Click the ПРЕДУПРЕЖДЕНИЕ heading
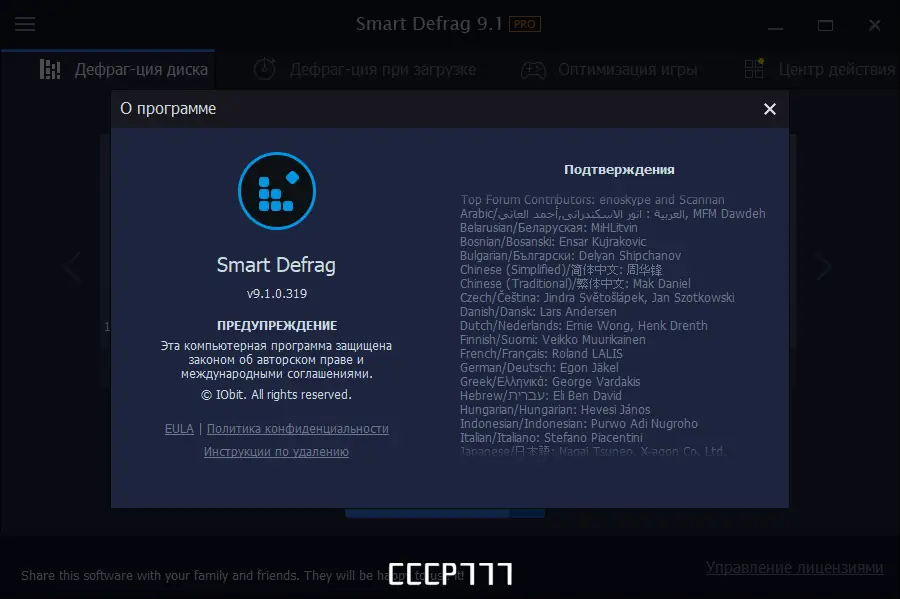 pyautogui.click(x=277, y=326)
